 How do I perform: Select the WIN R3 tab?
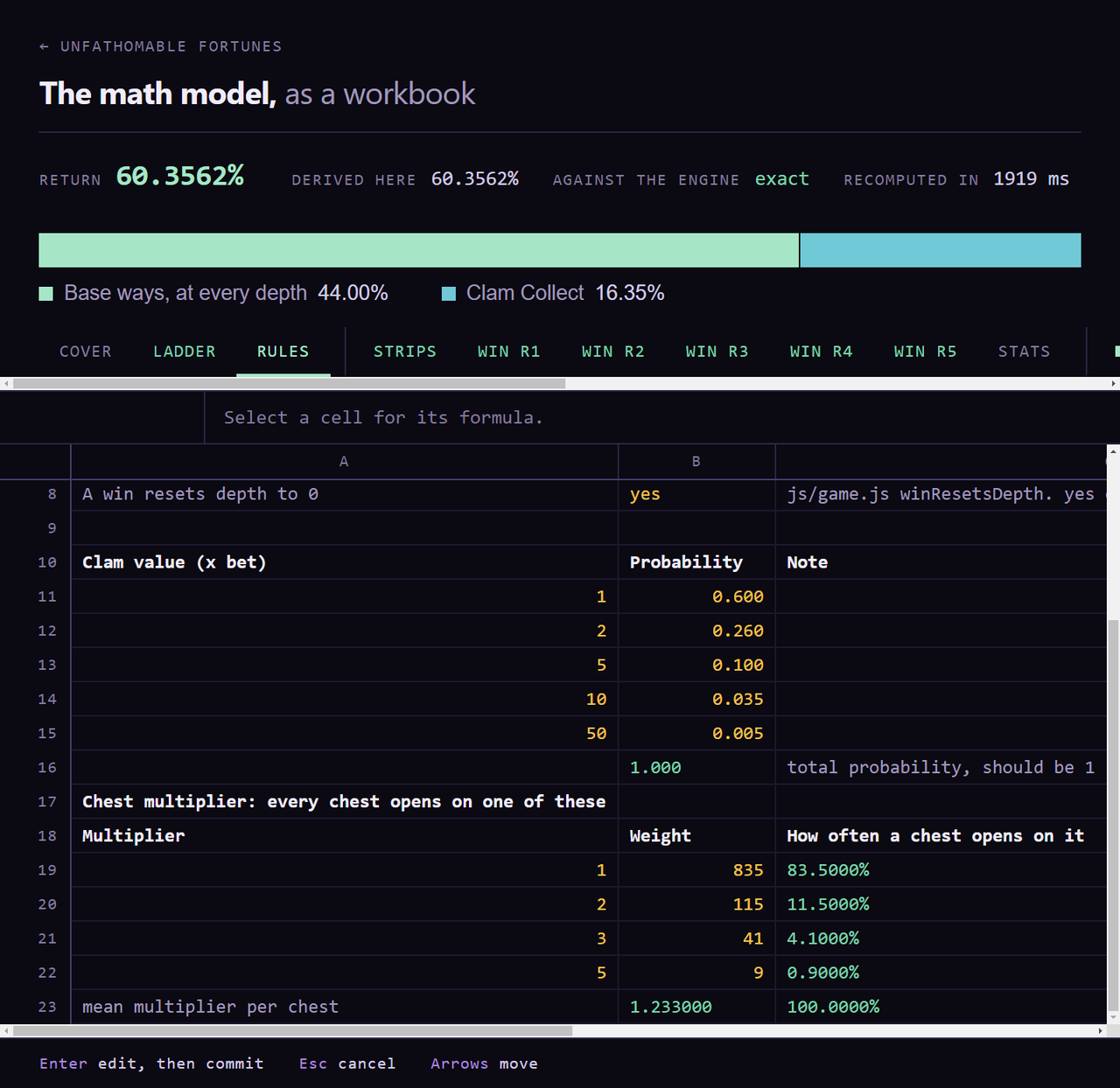coord(717,352)
